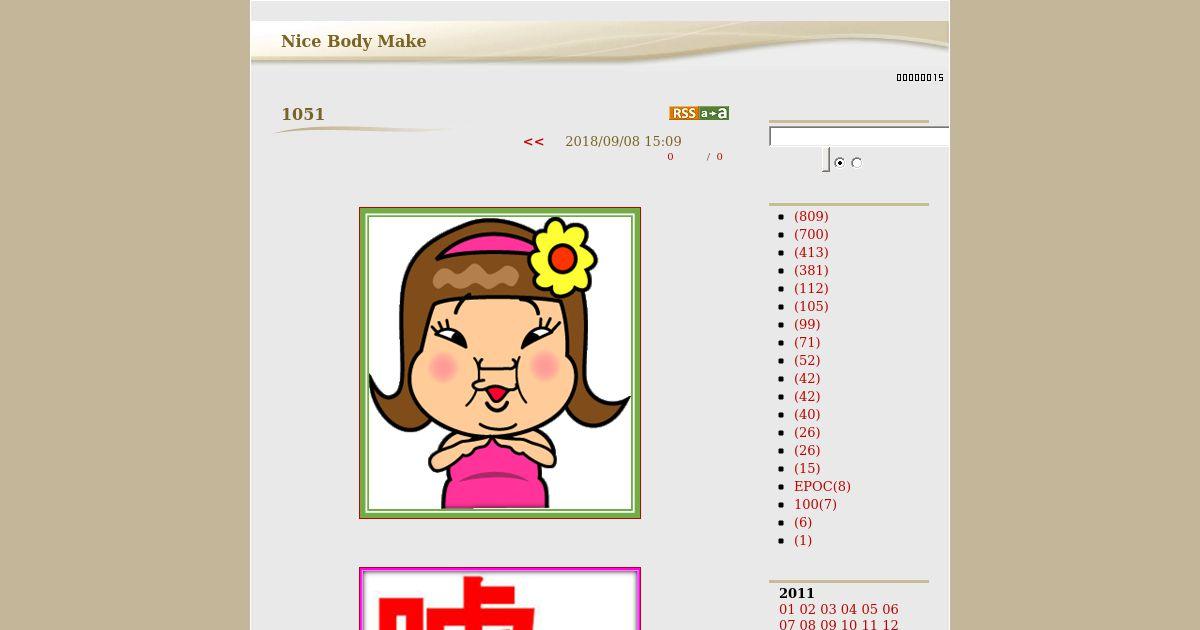Open the 2011 archive month 06
Image resolution: width=1200 pixels, height=630 pixels.
point(890,609)
